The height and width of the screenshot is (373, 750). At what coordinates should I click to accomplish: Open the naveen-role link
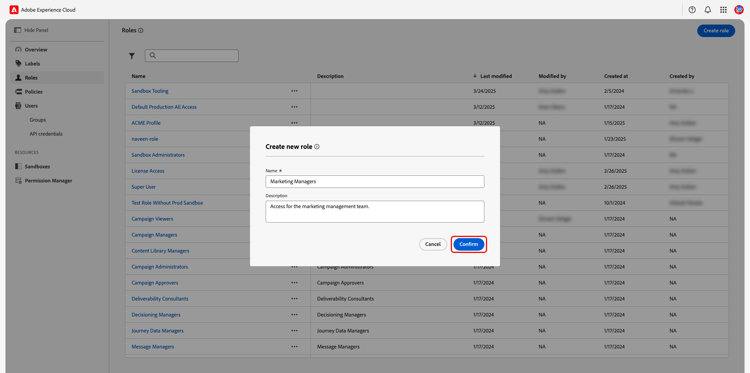pos(145,139)
